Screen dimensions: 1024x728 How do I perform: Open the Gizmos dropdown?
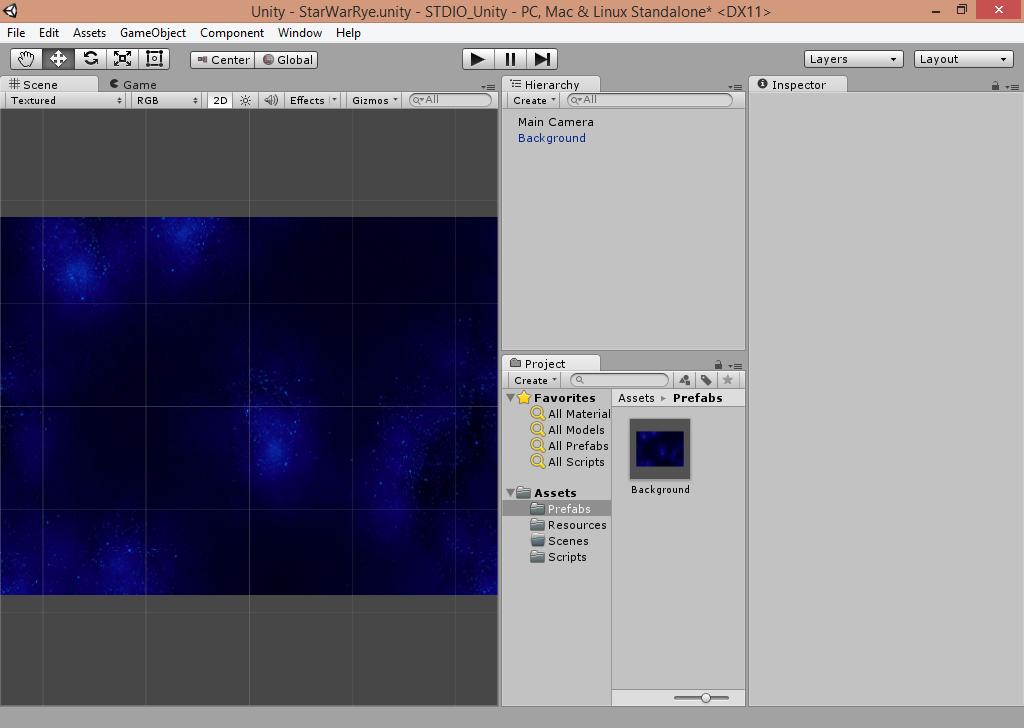[374, 100]
